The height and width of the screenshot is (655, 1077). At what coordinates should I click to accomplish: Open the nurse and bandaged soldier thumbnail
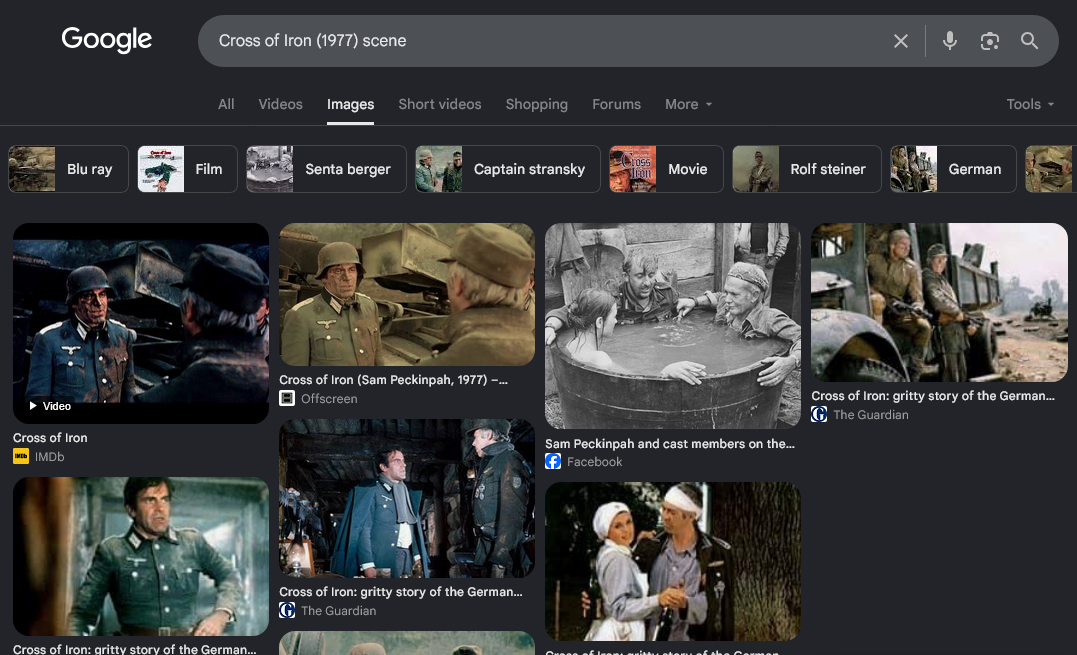pyautogui.click(x=672, y=562)
